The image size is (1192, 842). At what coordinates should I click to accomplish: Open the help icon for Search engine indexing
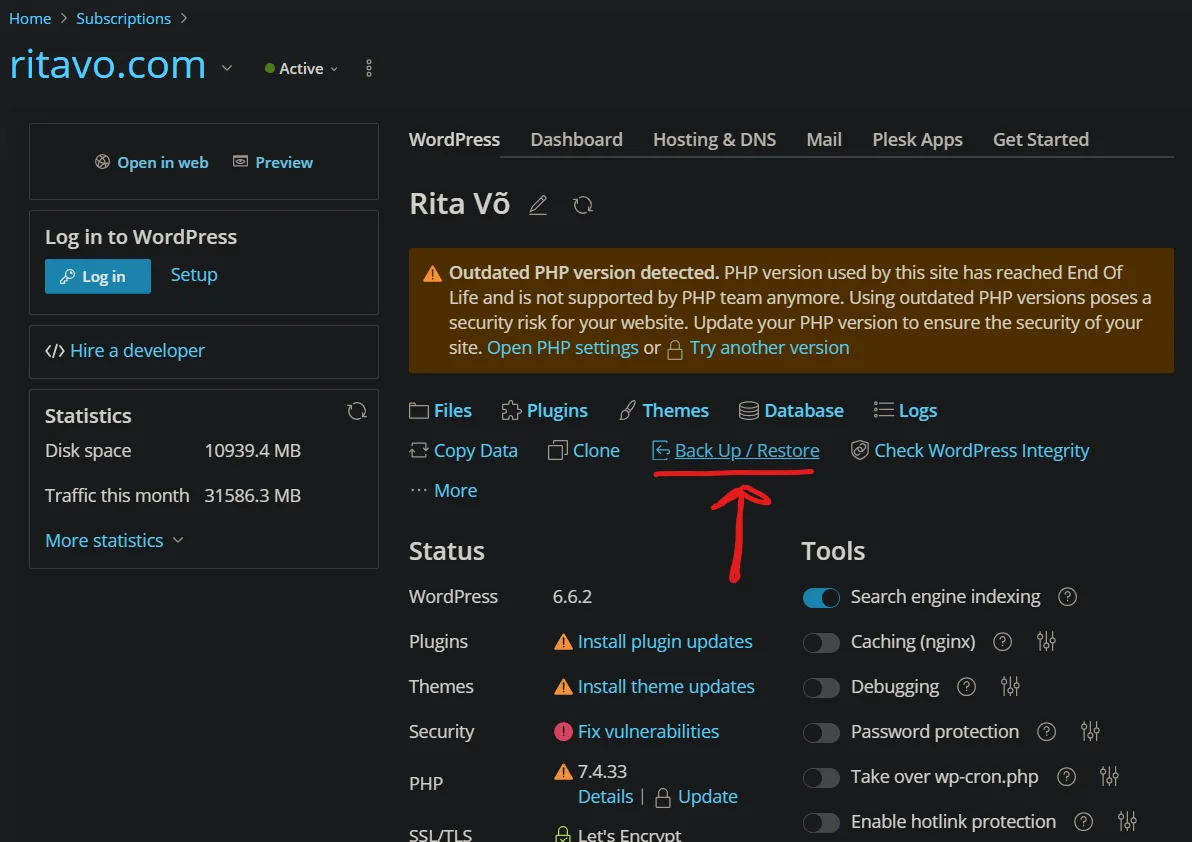(x=1067, y=597)
